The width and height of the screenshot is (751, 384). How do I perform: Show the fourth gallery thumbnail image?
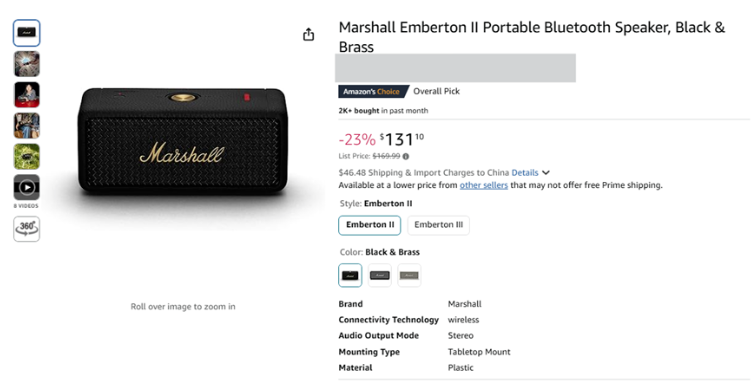[x=26, y=125]
